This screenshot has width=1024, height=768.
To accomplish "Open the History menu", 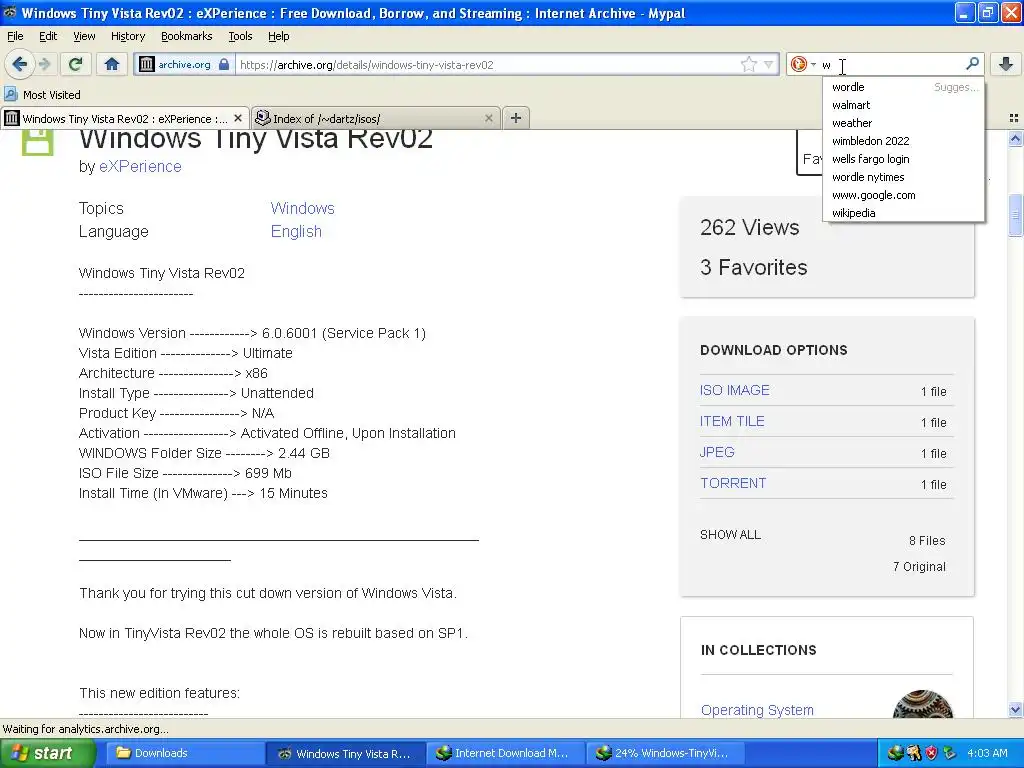I will (x=128, y=36).
